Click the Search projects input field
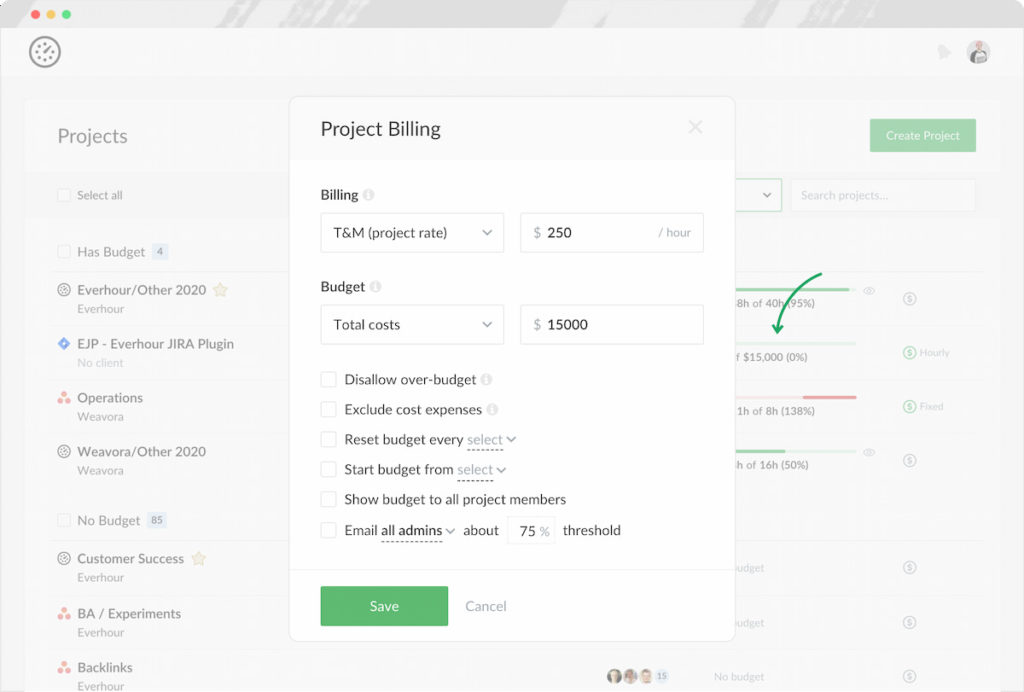This screenshot has height=692, width=1024. pos(883,195)
